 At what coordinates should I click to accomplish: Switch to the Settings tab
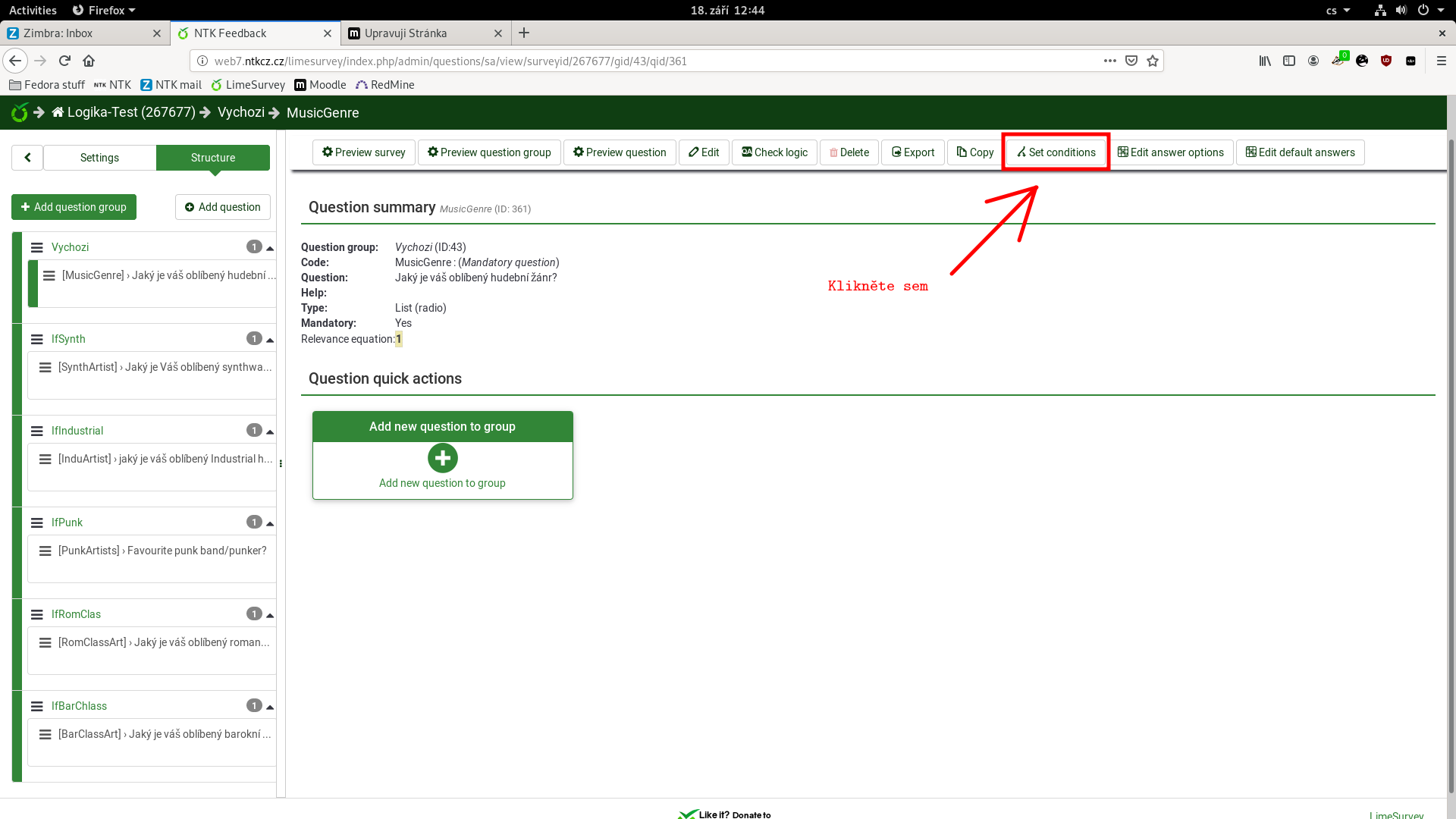click(x=99, y=158)
